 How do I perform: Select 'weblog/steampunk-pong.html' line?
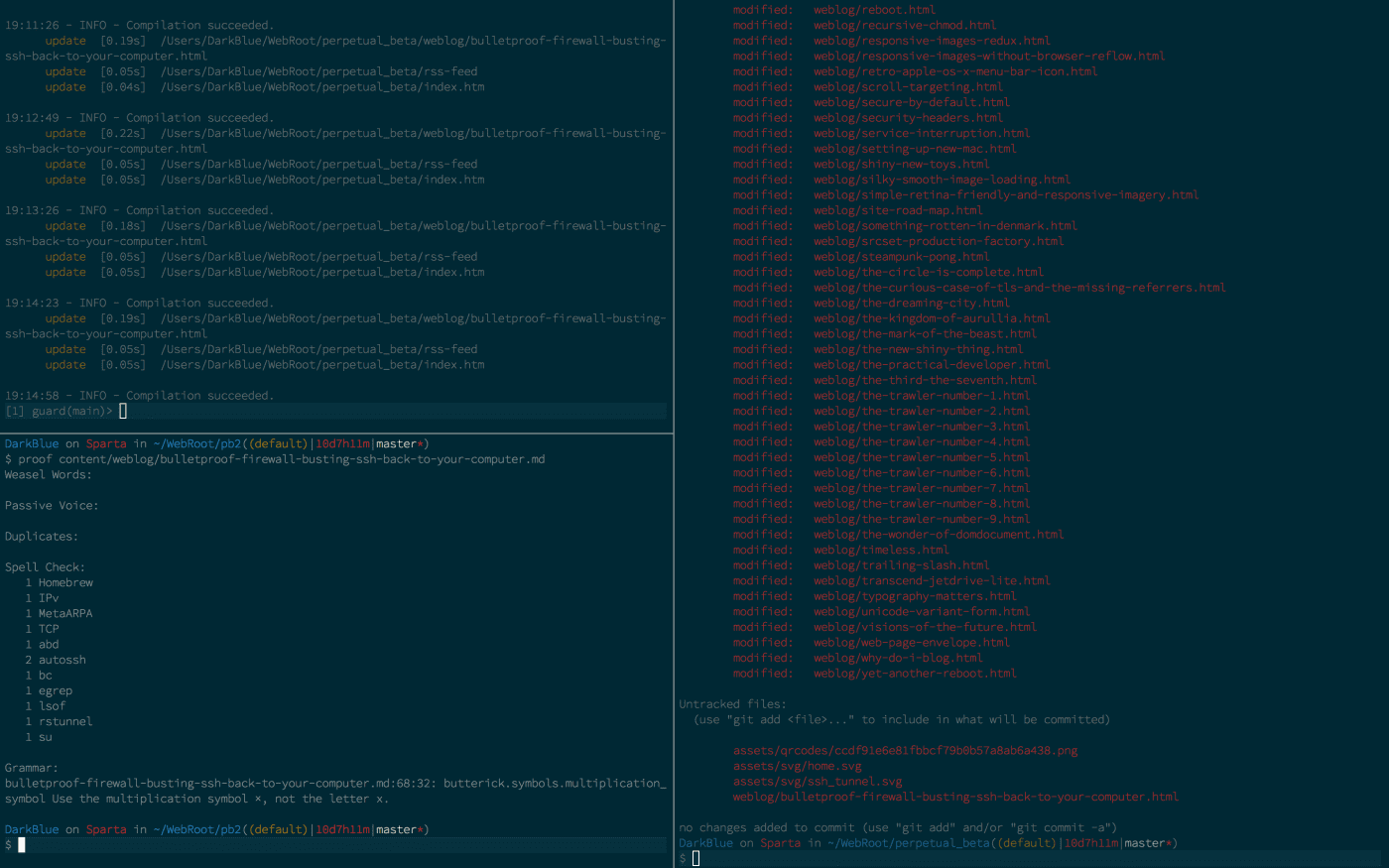click(x=902, y=257)
